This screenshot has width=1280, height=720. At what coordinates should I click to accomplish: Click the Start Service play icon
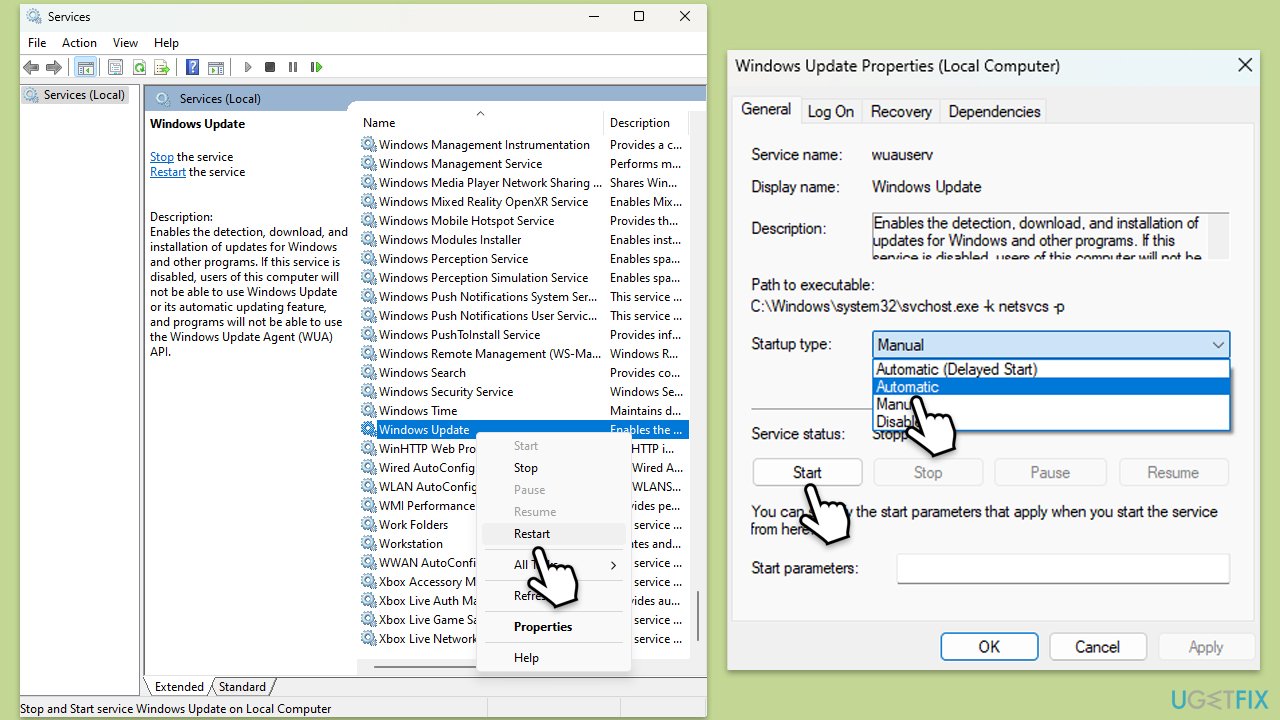pos(247,67)
